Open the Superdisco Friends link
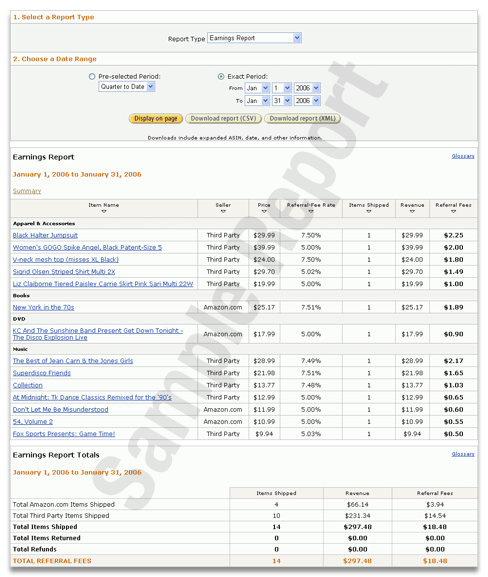This screenshot has width=488, height=577. 42,373
